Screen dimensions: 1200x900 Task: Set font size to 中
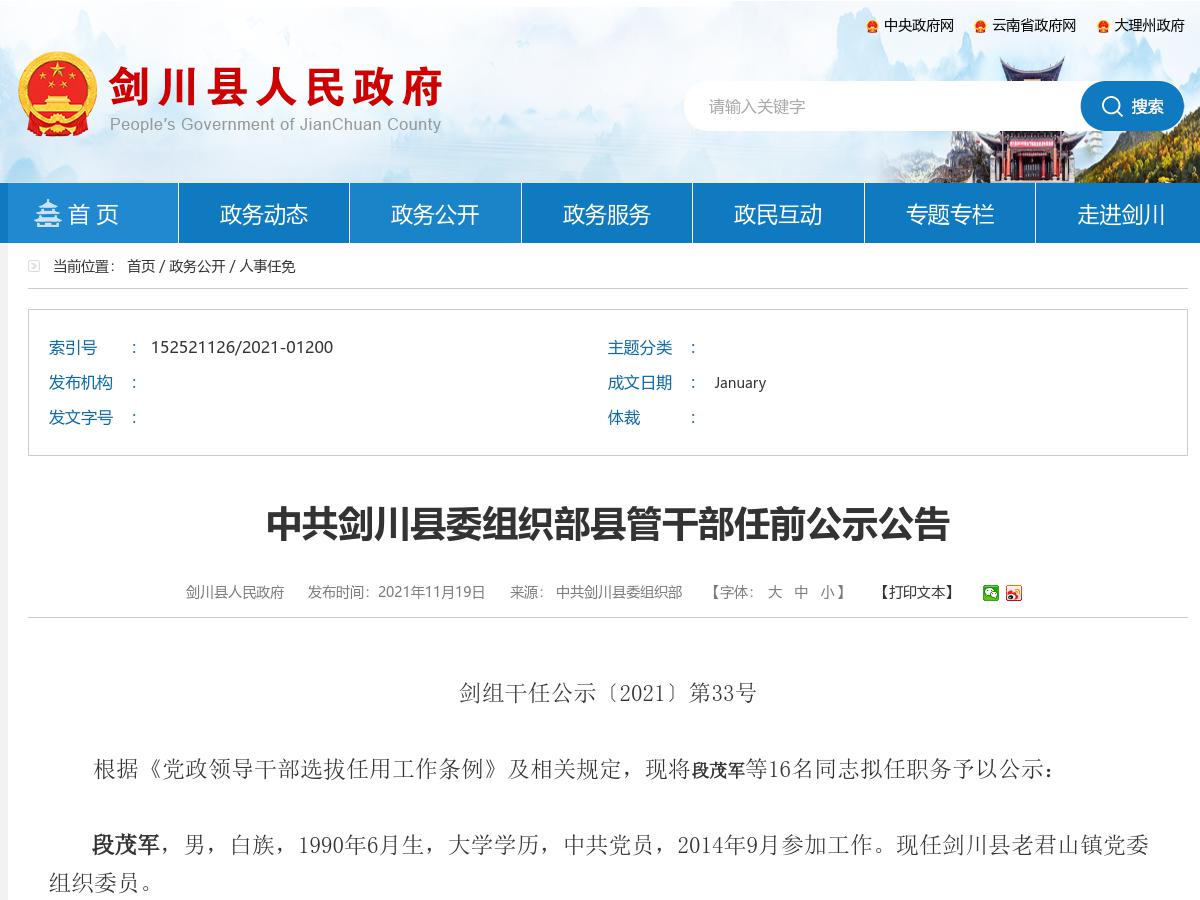(801, 592)
